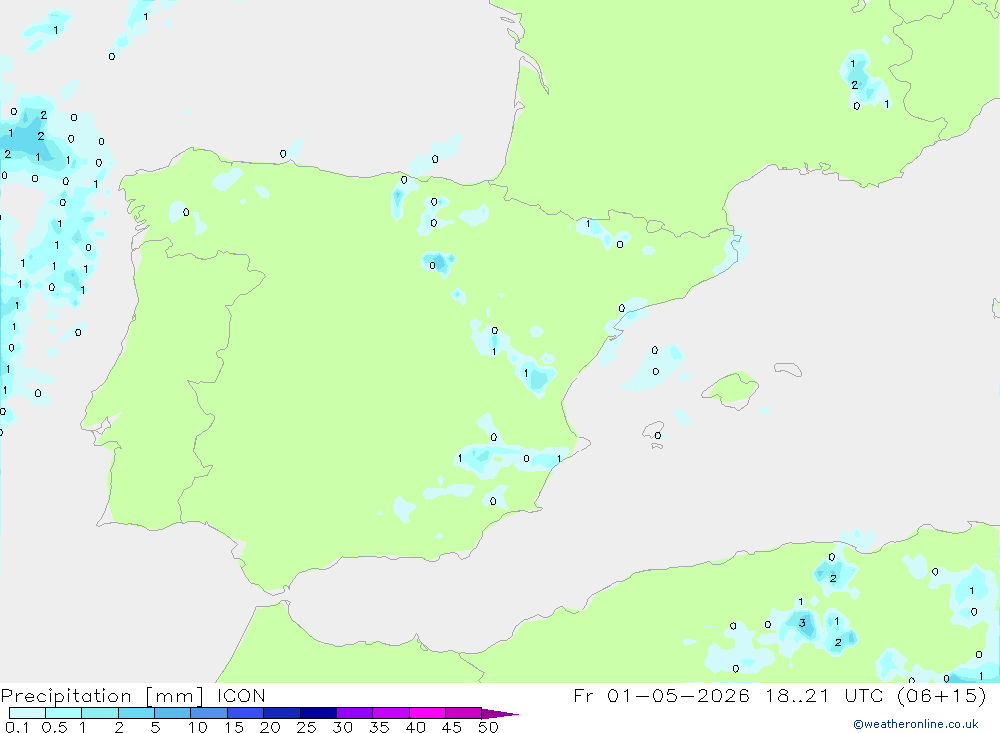The height and width of the screenshot is (733, 1000).
Task: Choose the 20–25 mm legend color swatch
Action: coord(282,713)
